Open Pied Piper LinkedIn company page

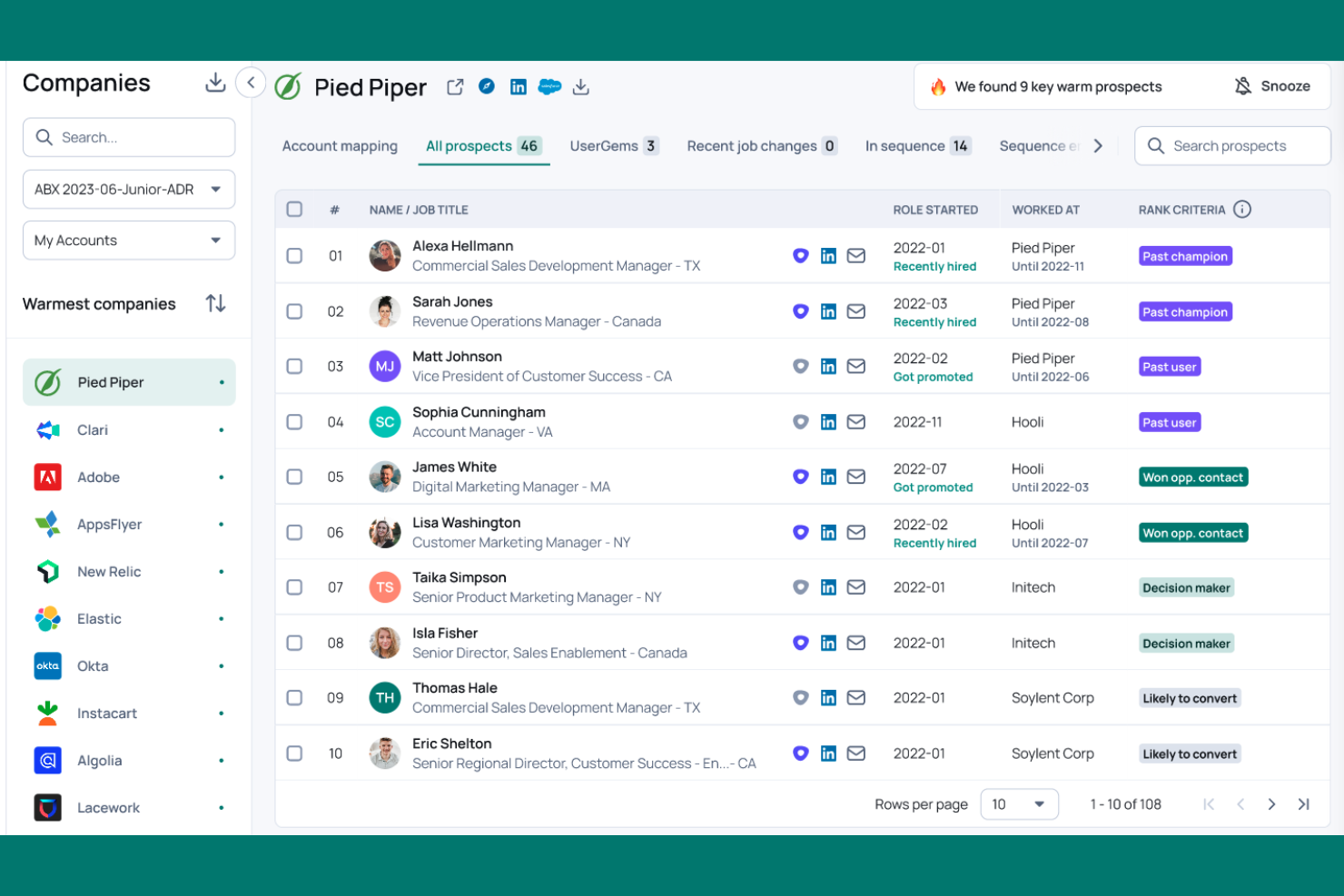pyautogui.click(x=519, y=87)
